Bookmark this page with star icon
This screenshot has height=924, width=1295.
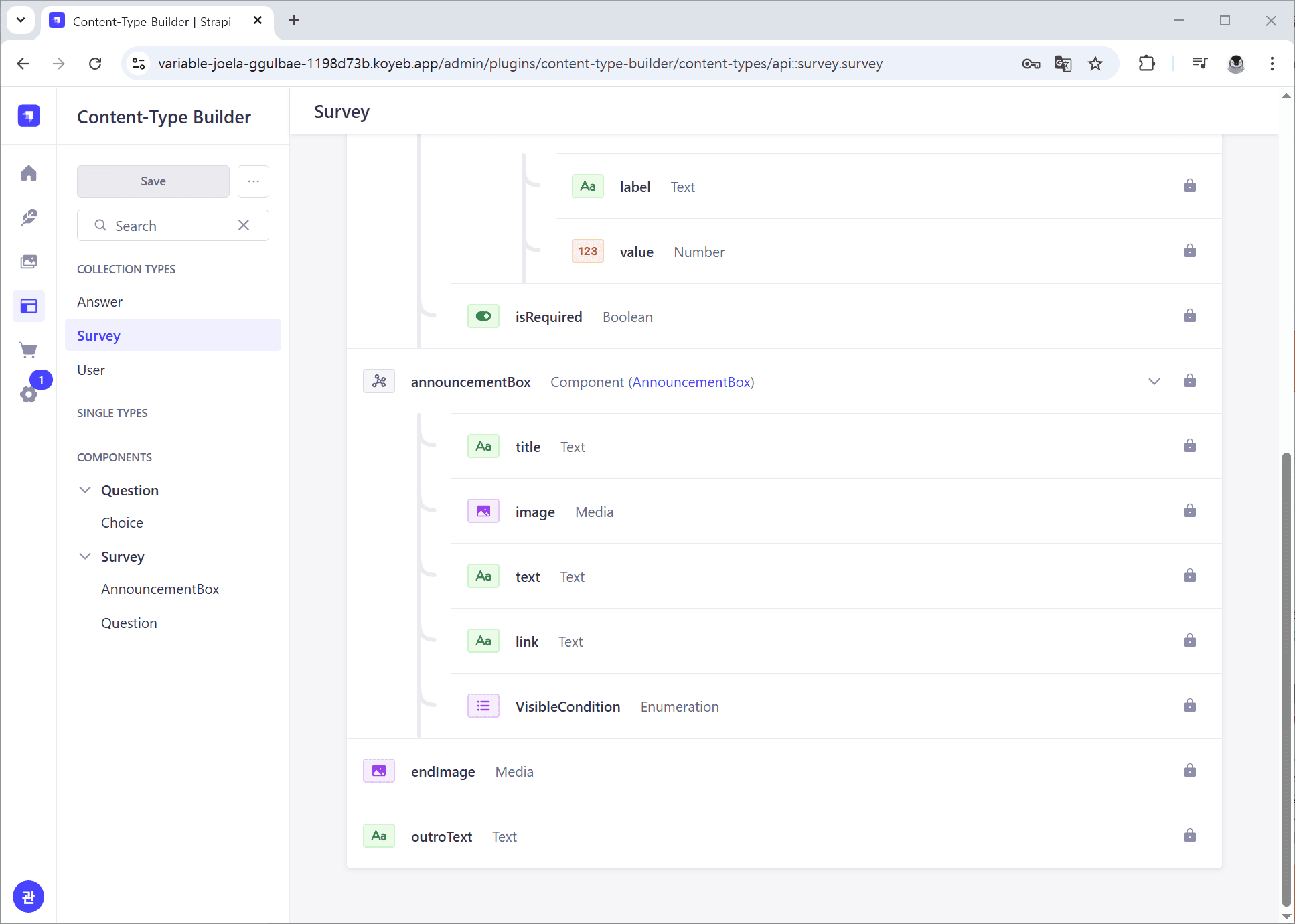[1095, 64]
